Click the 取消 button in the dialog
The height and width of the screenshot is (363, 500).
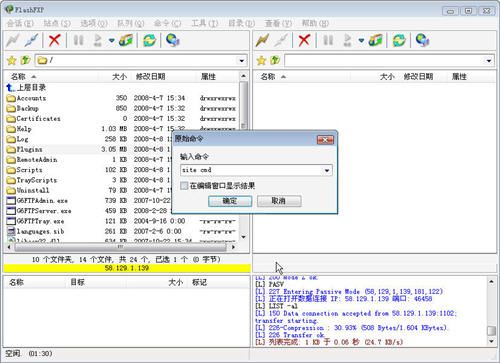pos(279,201)
